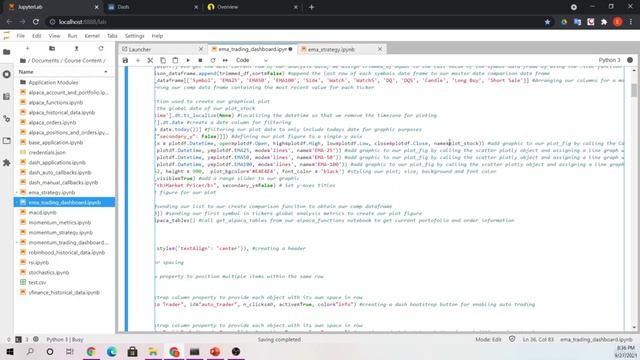This screenshot has height=360, width=640.
Task: Open File Browser sidebar folder icon
Action: (x=7, y=52)
